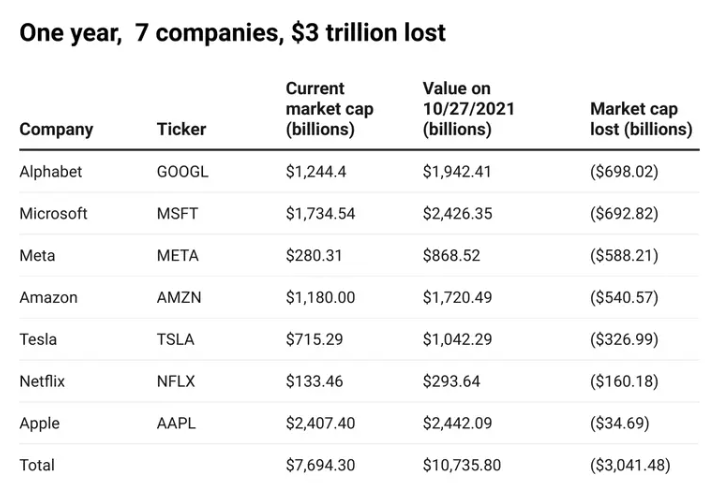Select the Alphabet company cell
Screen dimensions: 724x495
pyautogui.click(x=51, y=171)
